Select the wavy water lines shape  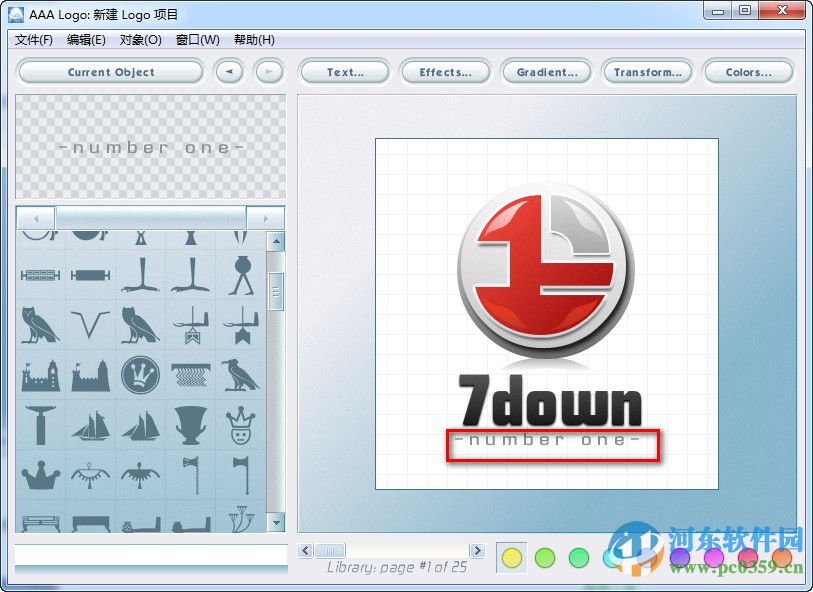(191, 375)
